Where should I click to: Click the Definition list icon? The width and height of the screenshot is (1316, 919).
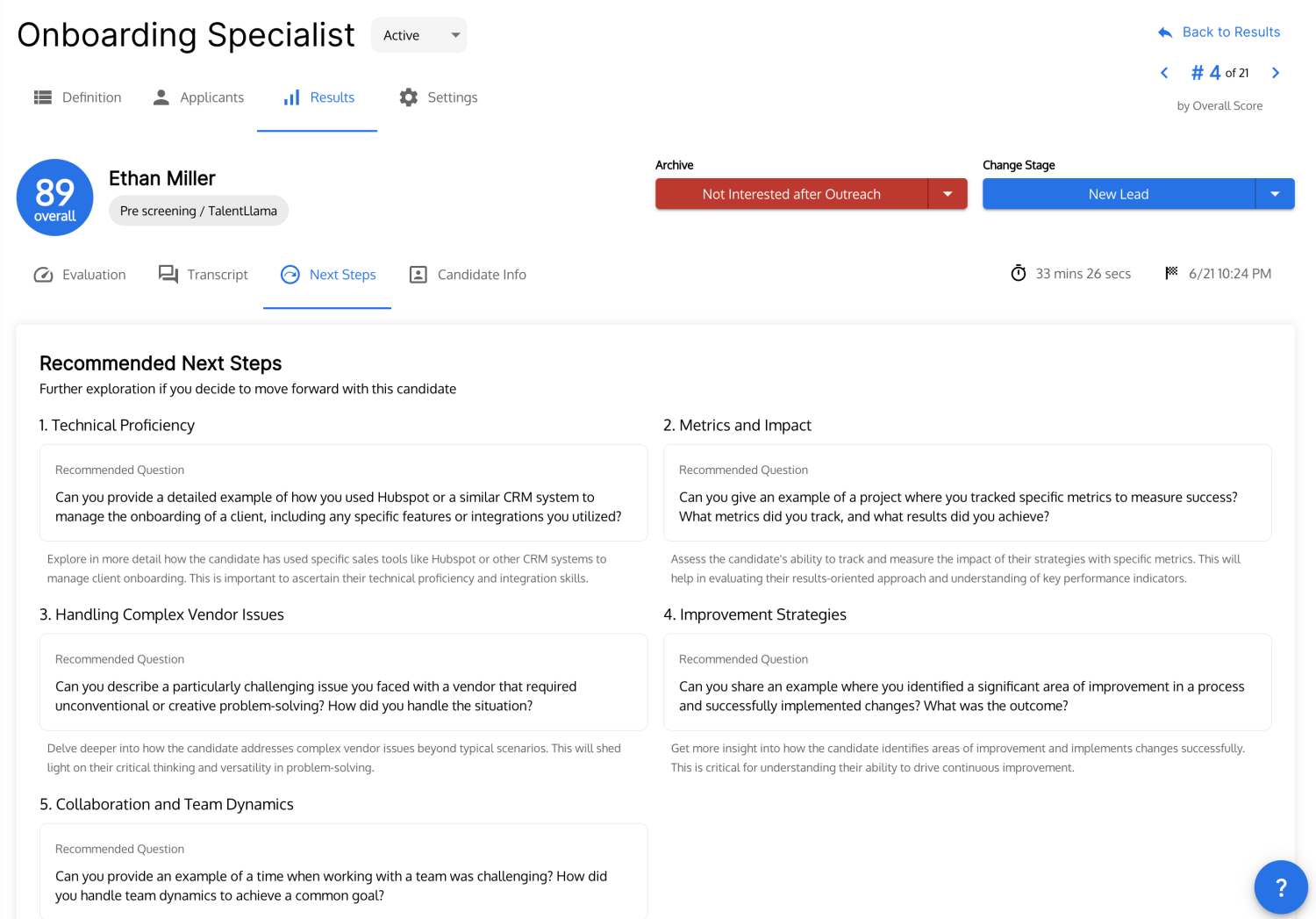click(42, 97)
